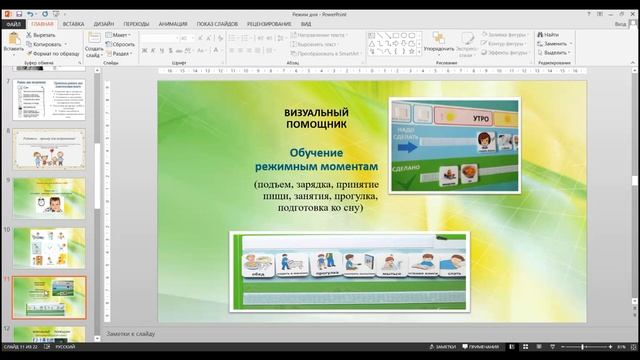
Task: Toggle center text alignment
Action: point(241,51)
